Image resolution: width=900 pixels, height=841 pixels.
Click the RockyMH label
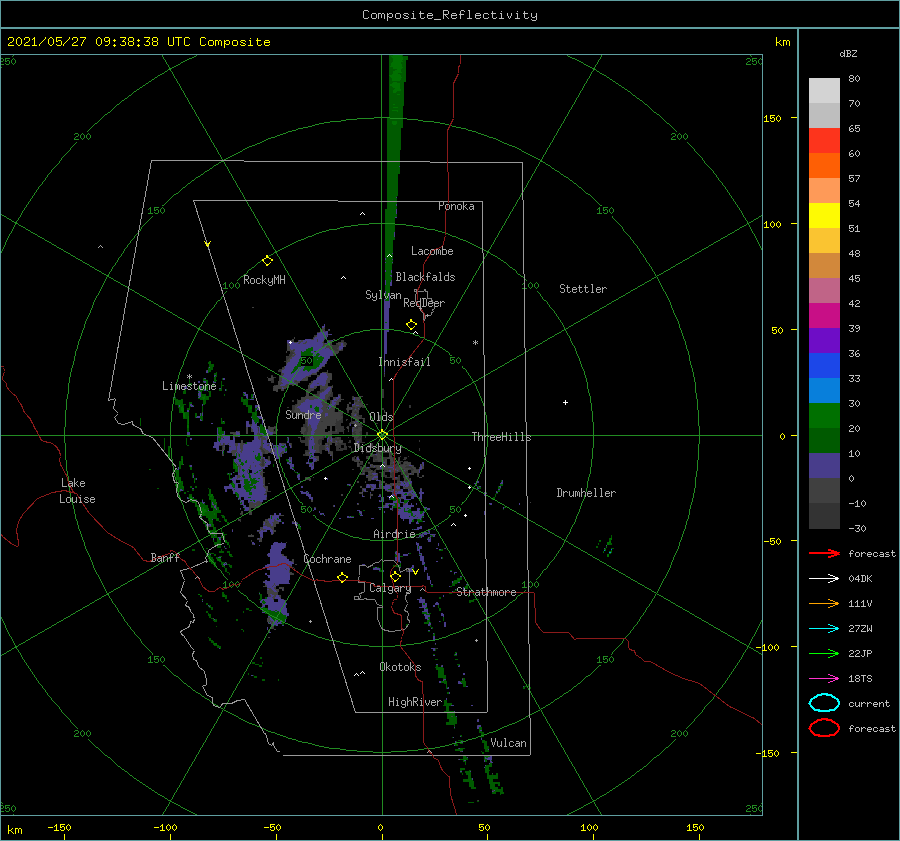click(x=264, y=280)
